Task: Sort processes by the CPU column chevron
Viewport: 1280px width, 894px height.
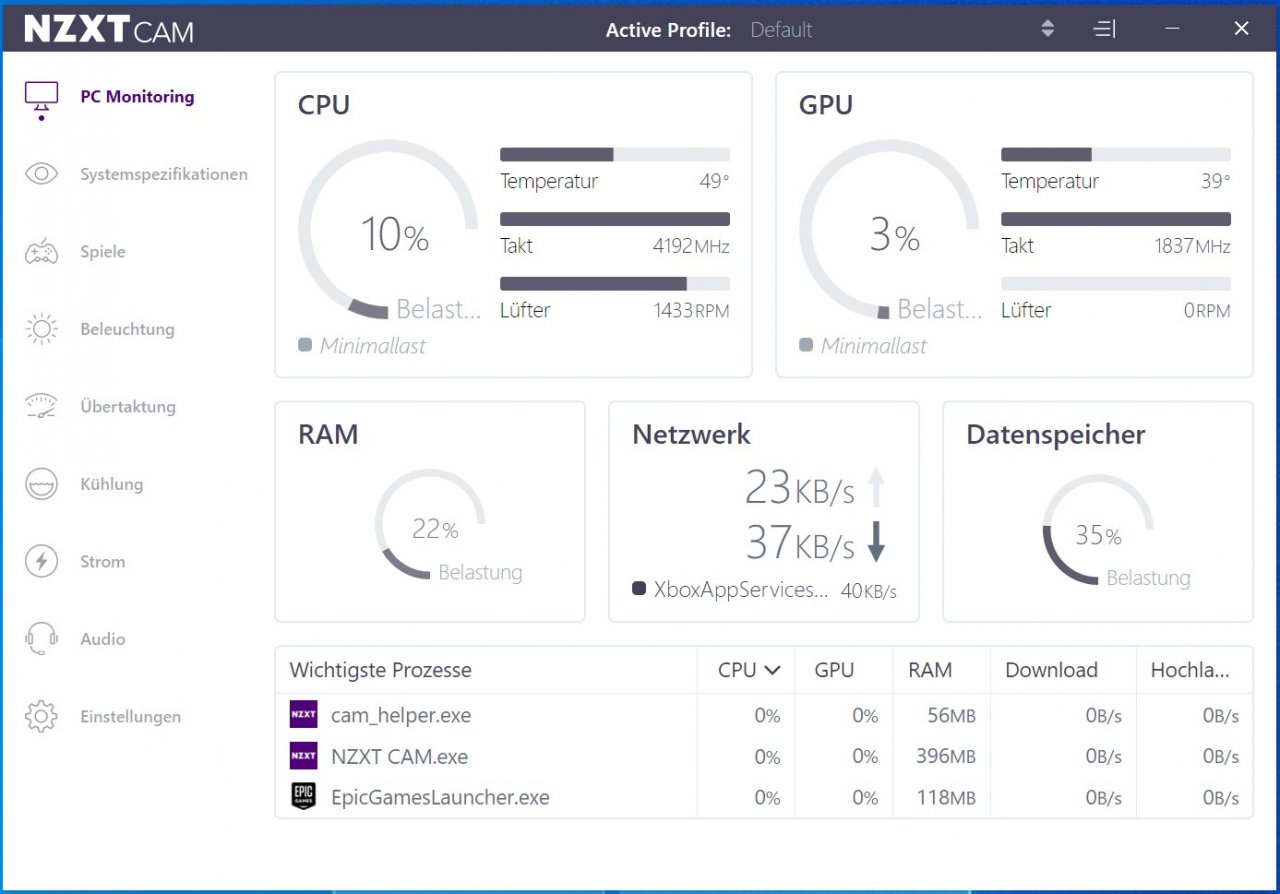Action: pyautogui.click(x=772, y=670)
